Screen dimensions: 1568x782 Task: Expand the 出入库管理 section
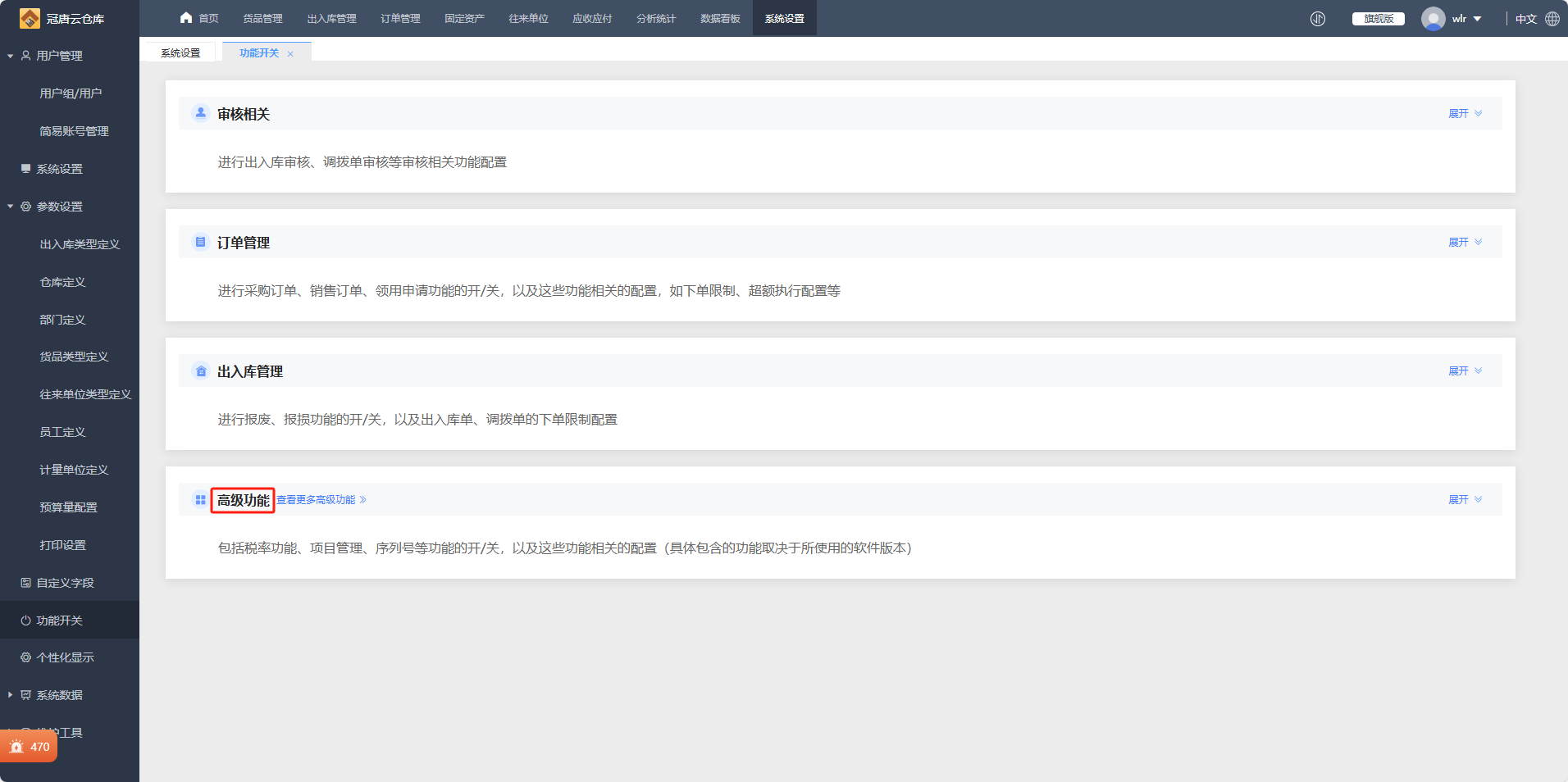pos(1465,371)
